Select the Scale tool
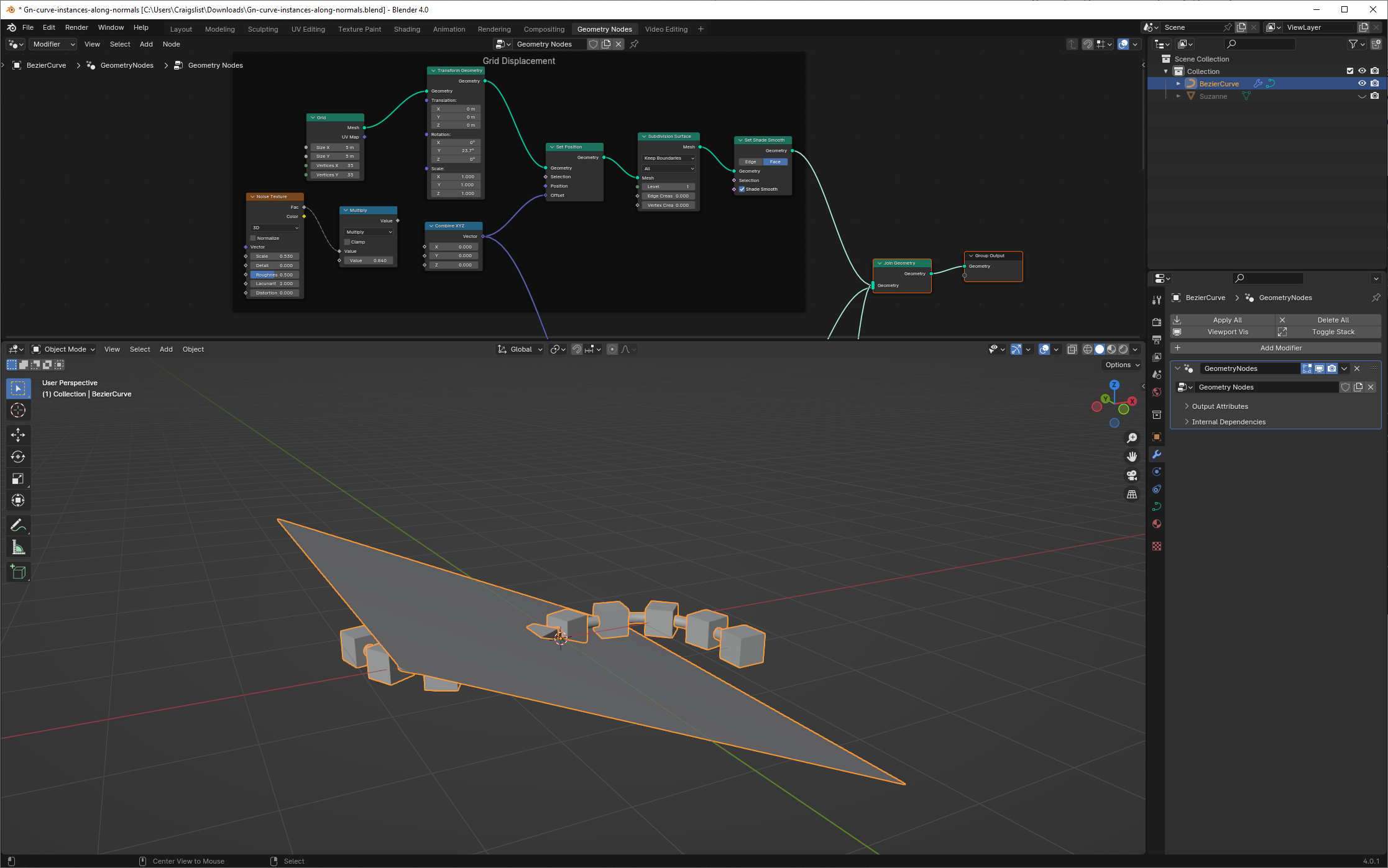This screenshot has width=1388, height=868. point(18,478)
